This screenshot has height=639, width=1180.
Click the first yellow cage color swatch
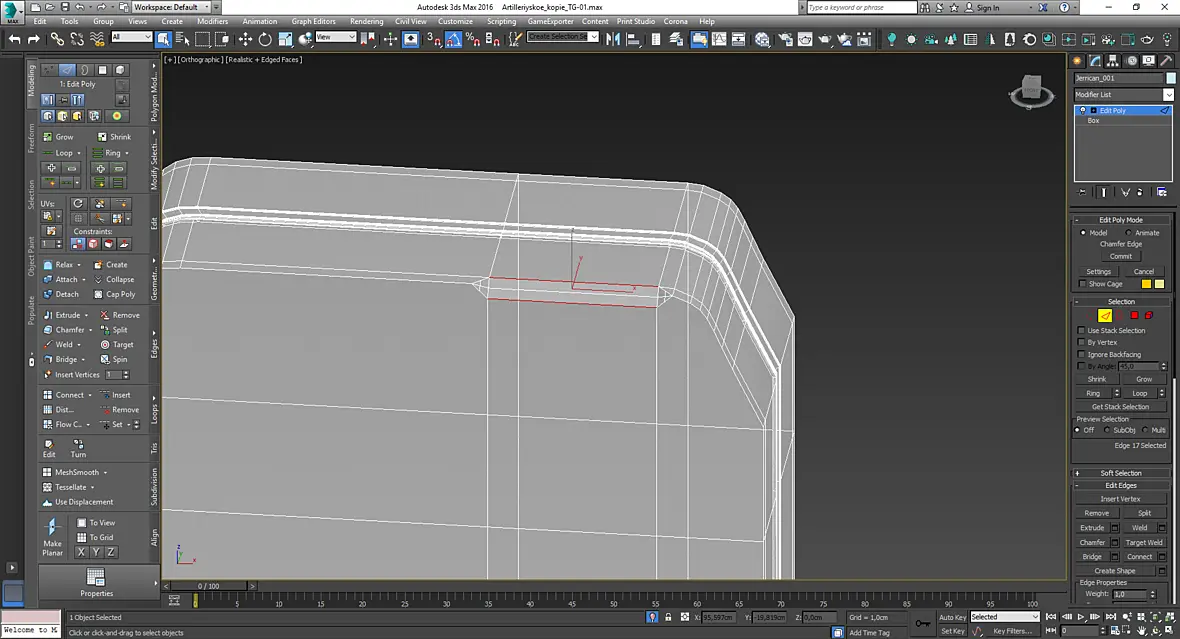coord(1145,284)
